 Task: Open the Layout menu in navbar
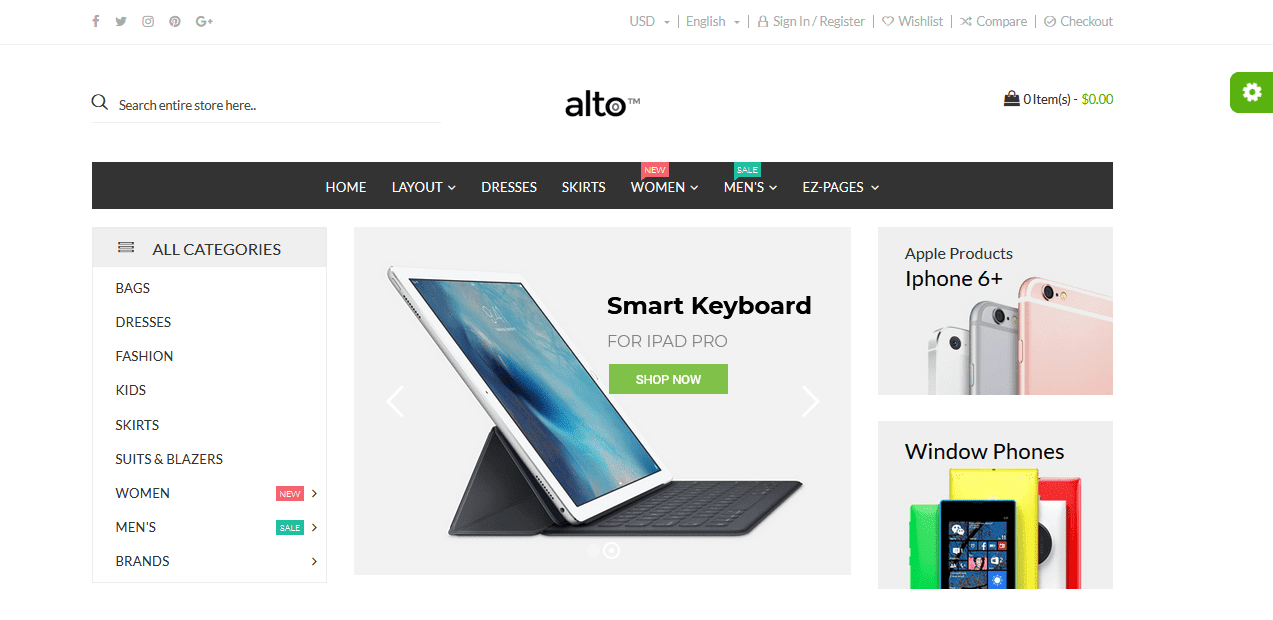click(424, 187)
